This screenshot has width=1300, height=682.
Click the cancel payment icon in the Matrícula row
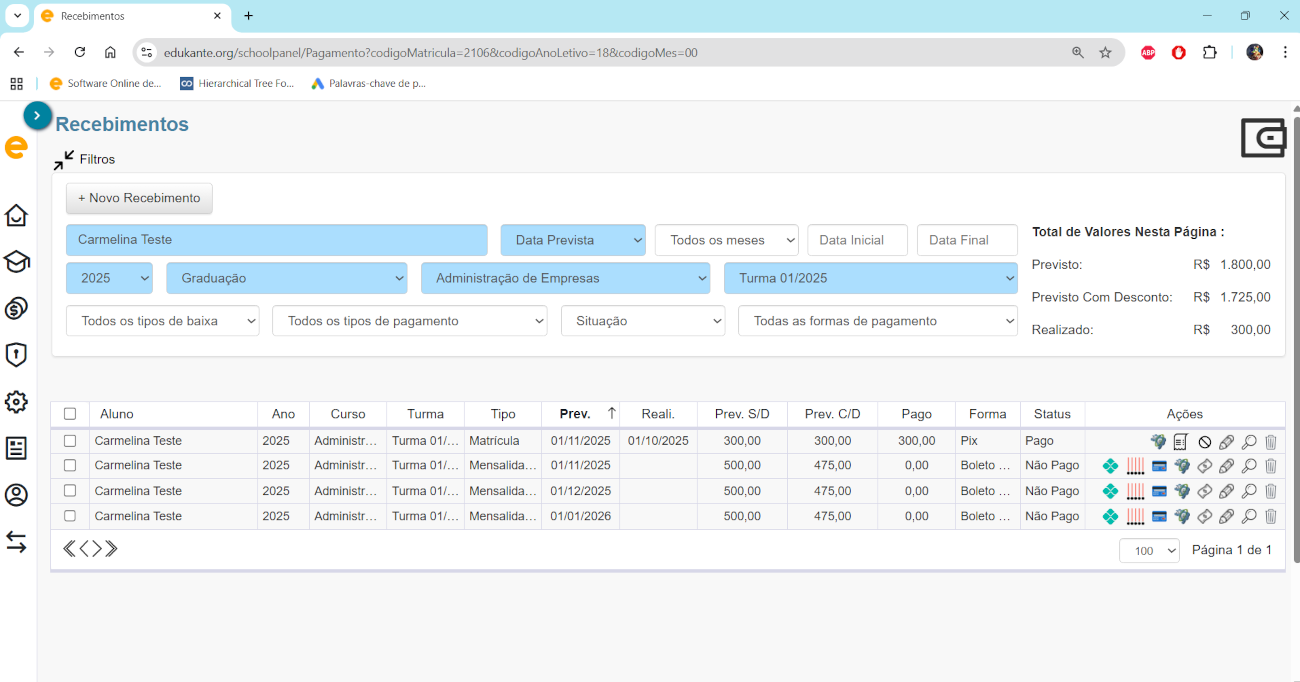1205,441
